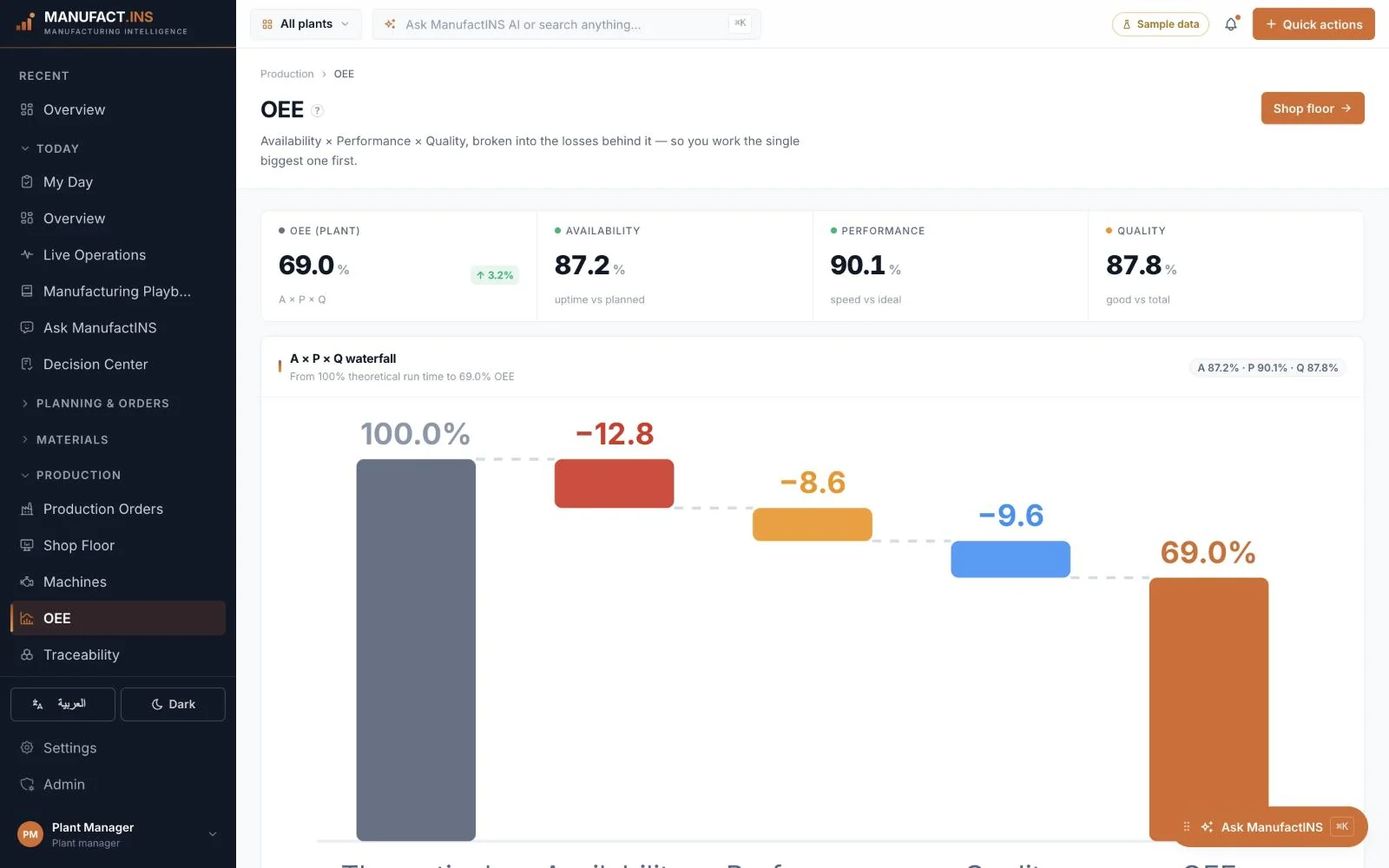The width and height of the screenshot is (1389, 868).
Task: Select the OEE sidebar item
Action: click(118, 618)
